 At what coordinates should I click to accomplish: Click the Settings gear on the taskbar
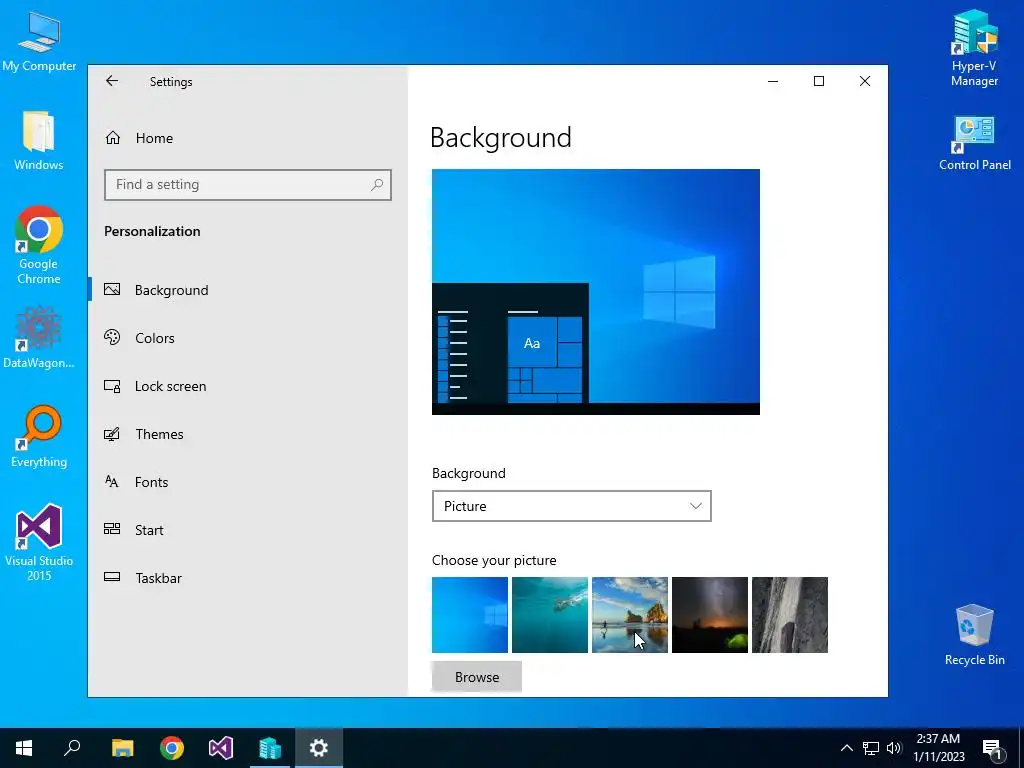(319, 748)
